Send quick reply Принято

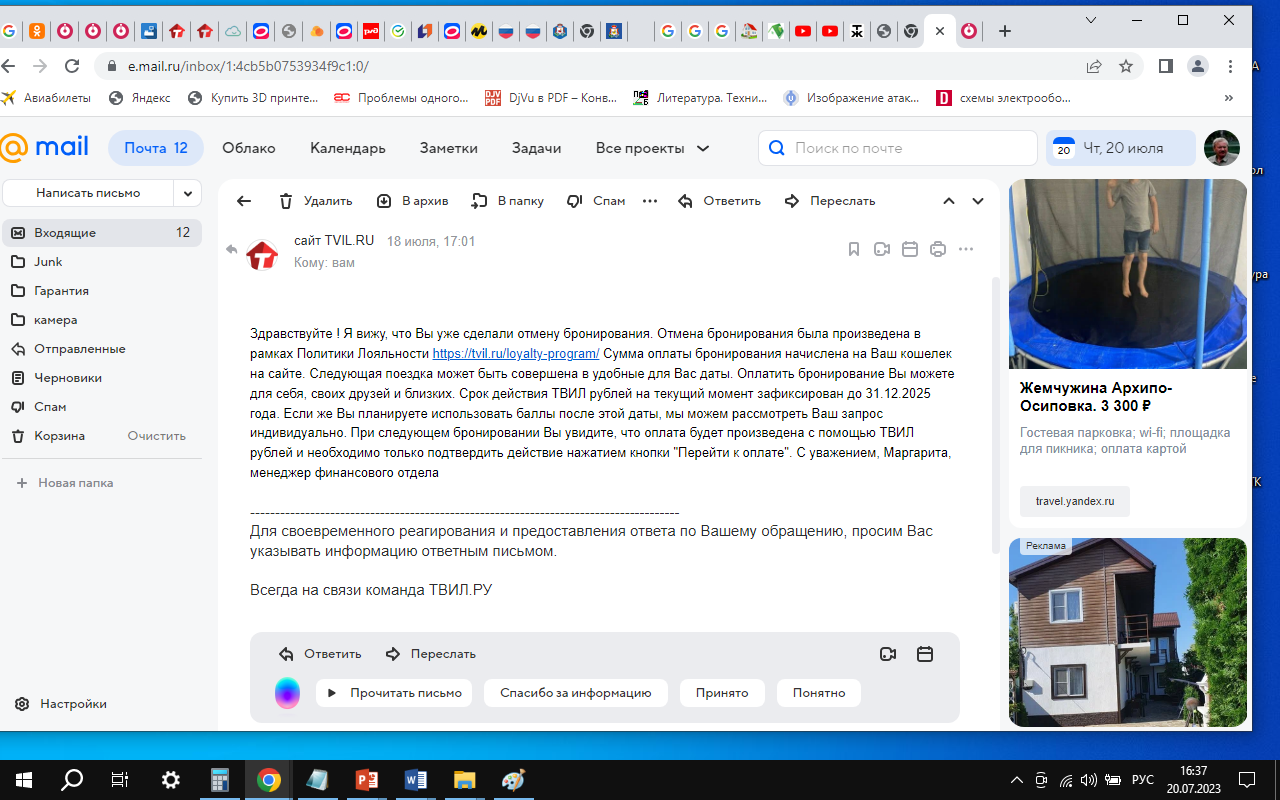click(722, 693)
